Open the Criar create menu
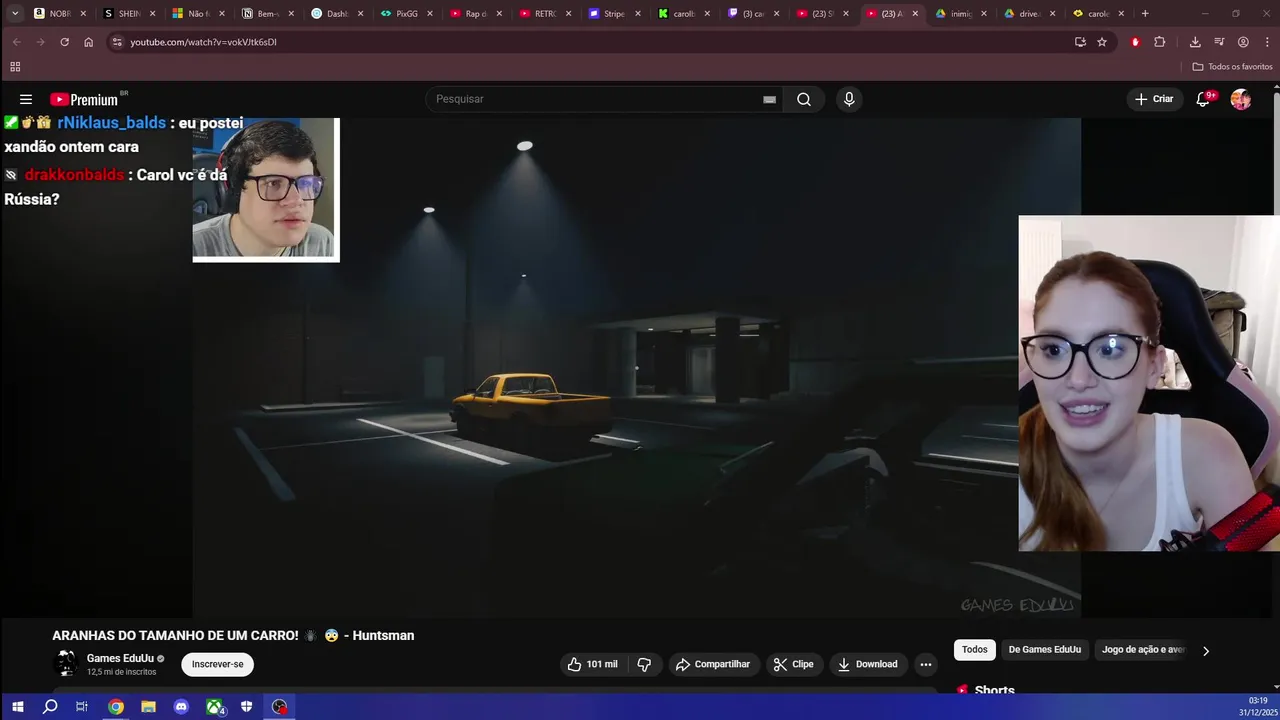This screenshot has height=720, width=1280. click(x=1154, y=99)
